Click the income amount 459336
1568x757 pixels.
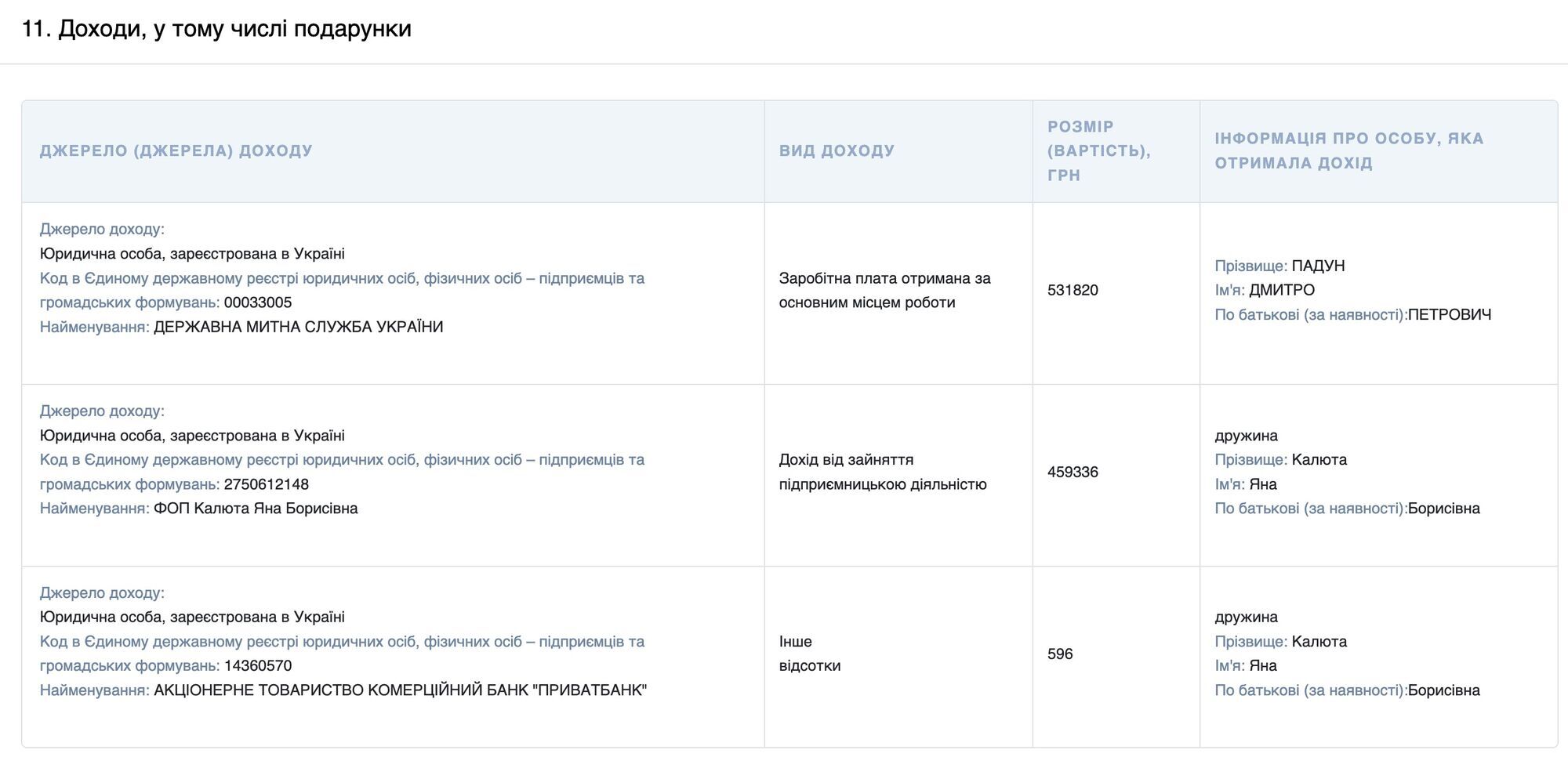[1073, 472]
